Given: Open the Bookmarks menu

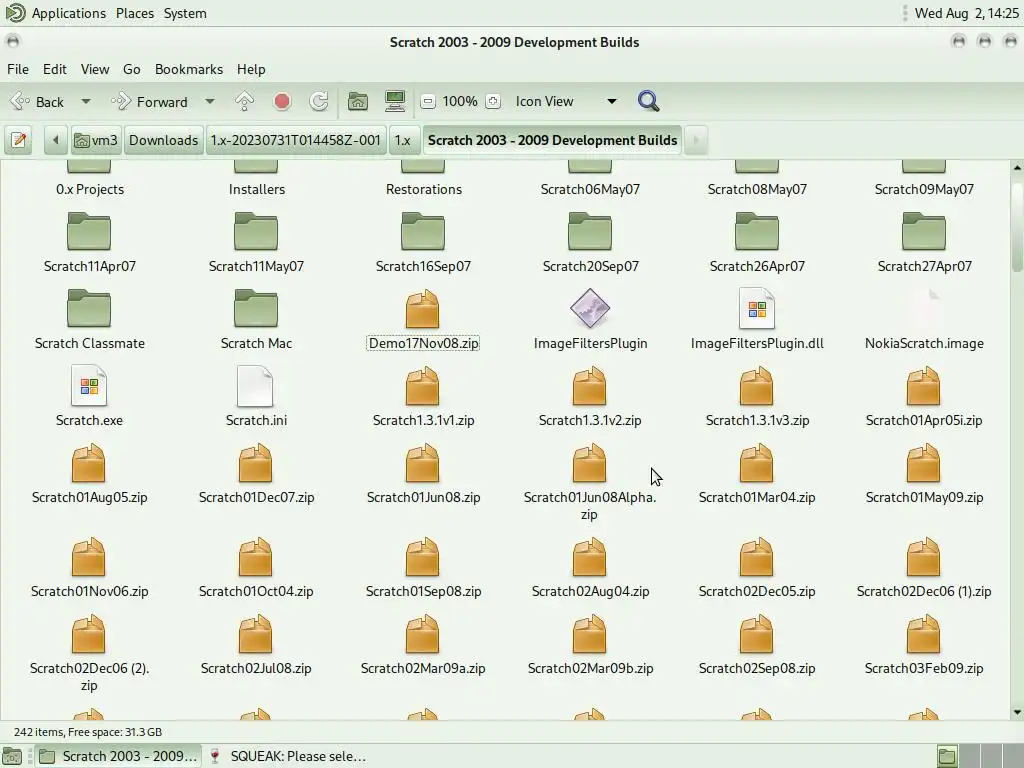Looking at the screenshot, I should coord(189,69).
